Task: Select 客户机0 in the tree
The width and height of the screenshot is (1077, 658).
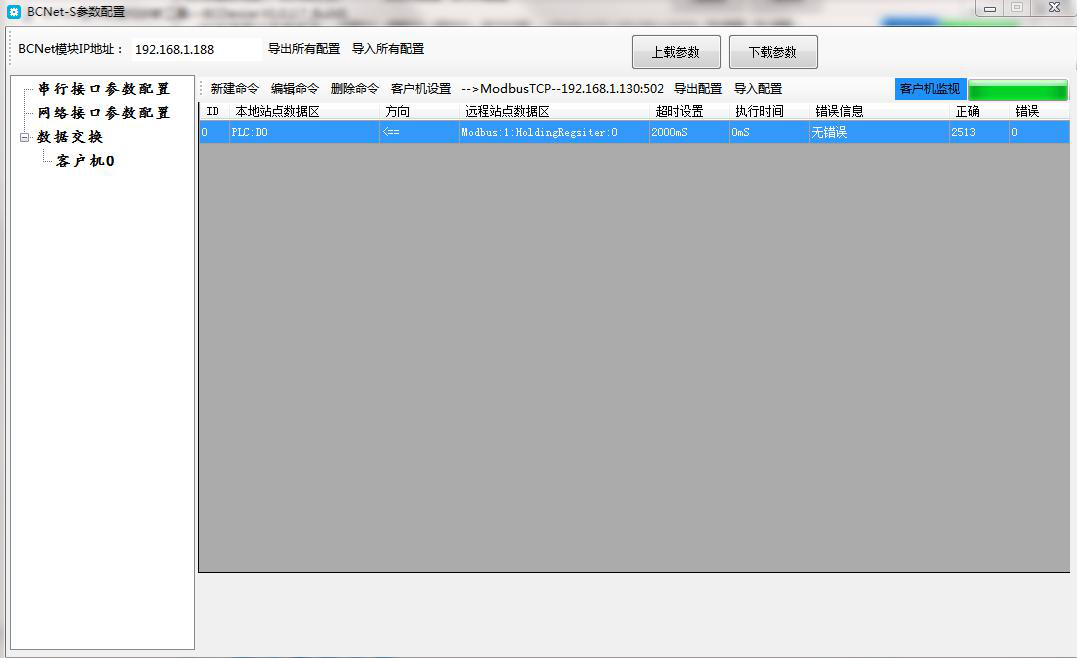Action: pyautogui.click(x=85, y=161)
